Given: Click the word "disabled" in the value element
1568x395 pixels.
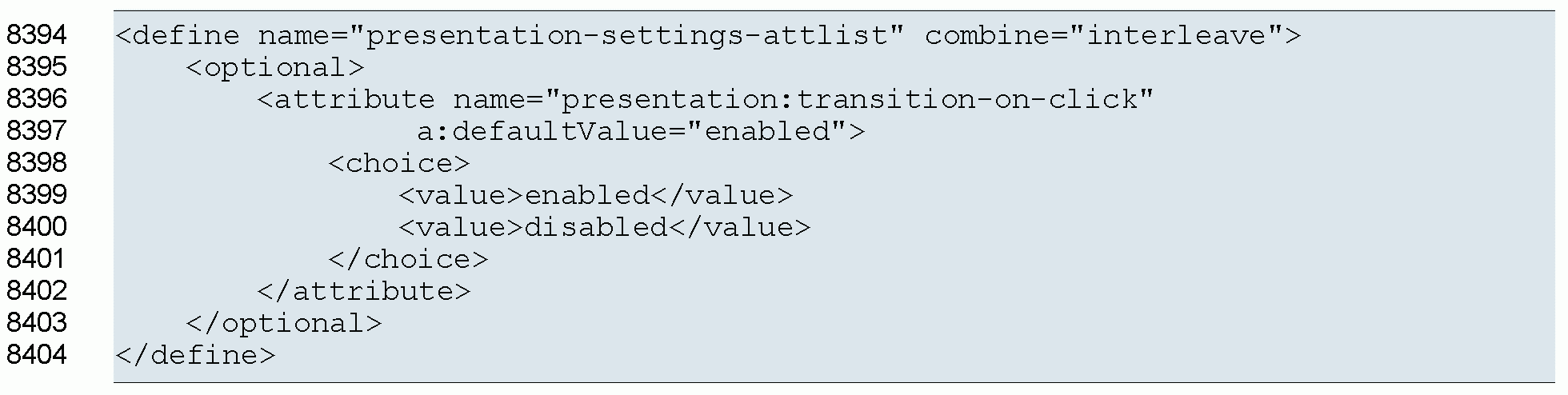Looking at the screenshot, I should (x=595, y=227).
